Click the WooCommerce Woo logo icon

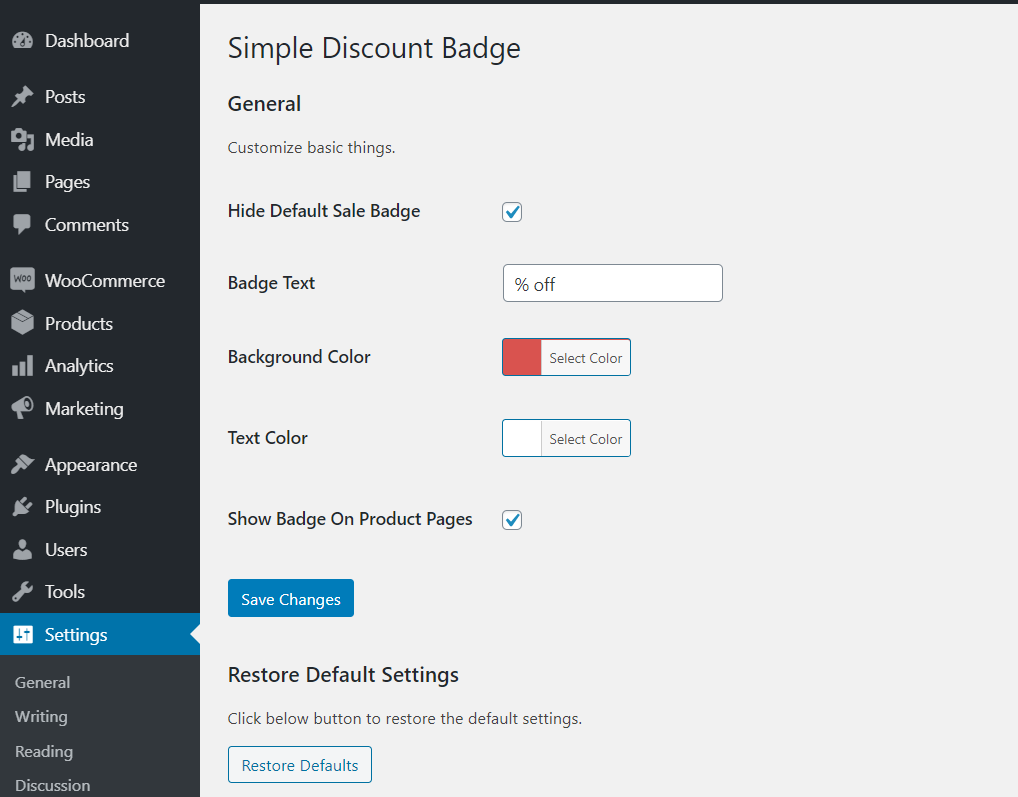[22, 281]
